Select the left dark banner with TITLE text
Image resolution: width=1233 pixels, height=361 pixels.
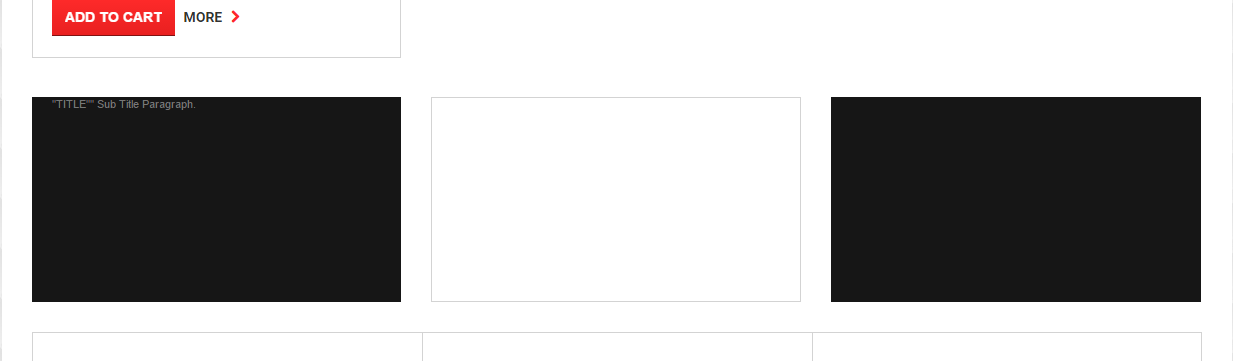[216, 199]
